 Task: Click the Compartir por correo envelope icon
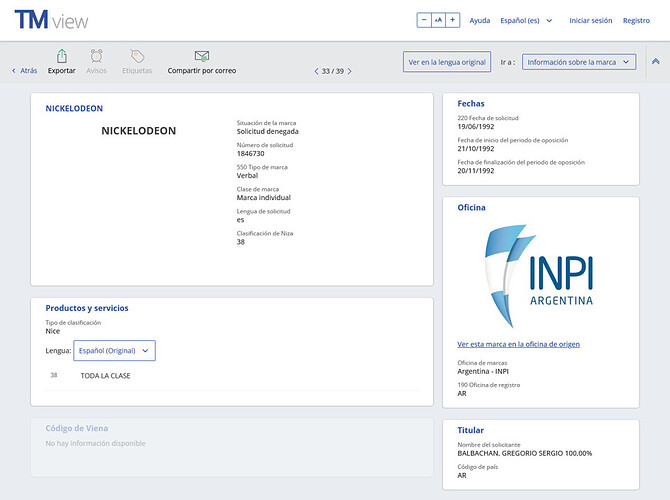(202, 56)
